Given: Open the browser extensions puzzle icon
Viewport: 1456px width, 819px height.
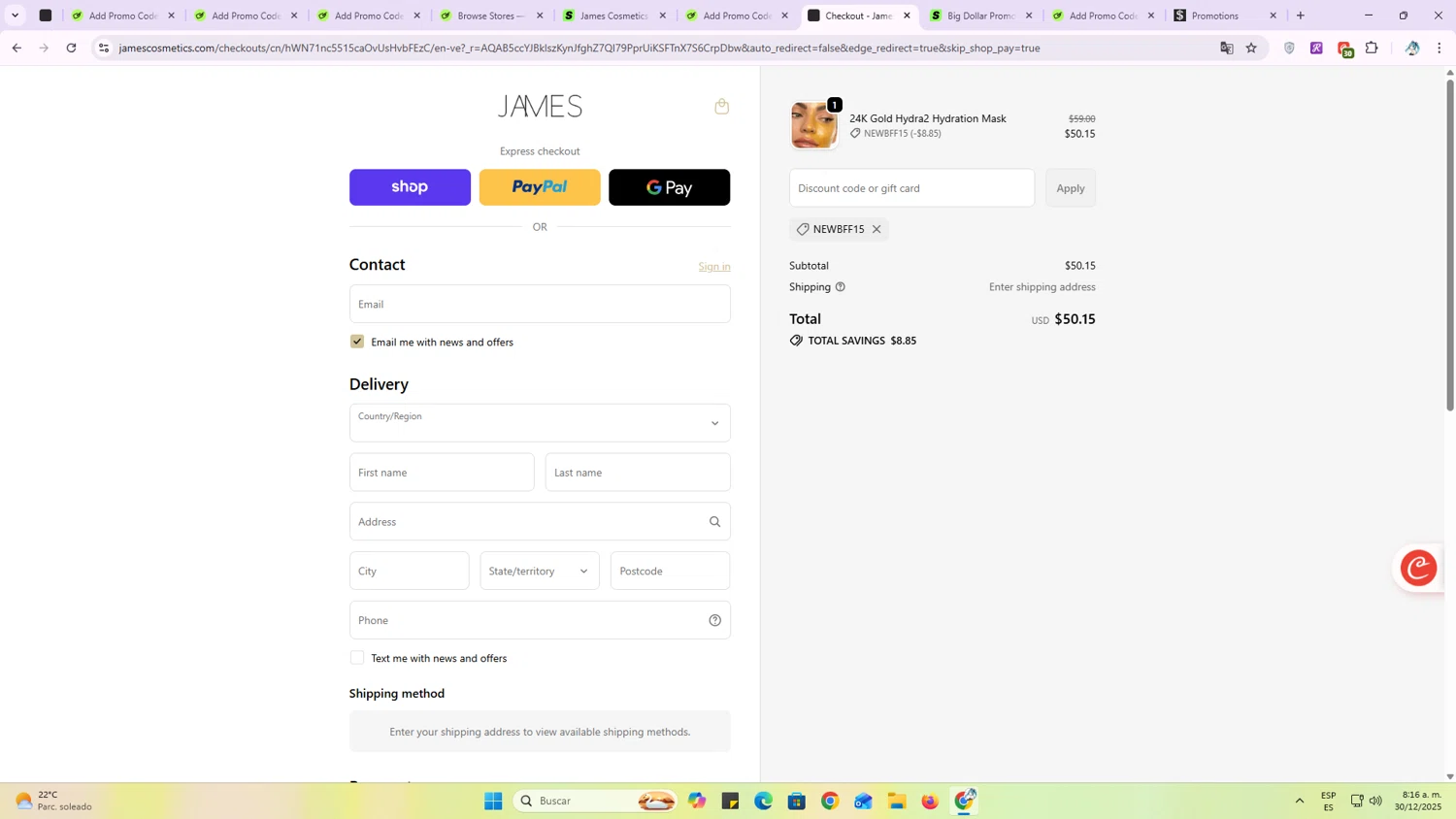Looking at the screenshot, I should click(1372, 48).
